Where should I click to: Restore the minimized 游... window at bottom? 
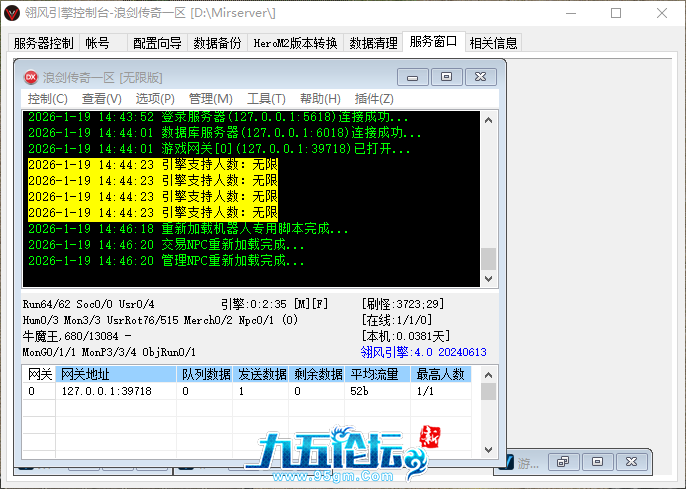[x=563, y=461]
